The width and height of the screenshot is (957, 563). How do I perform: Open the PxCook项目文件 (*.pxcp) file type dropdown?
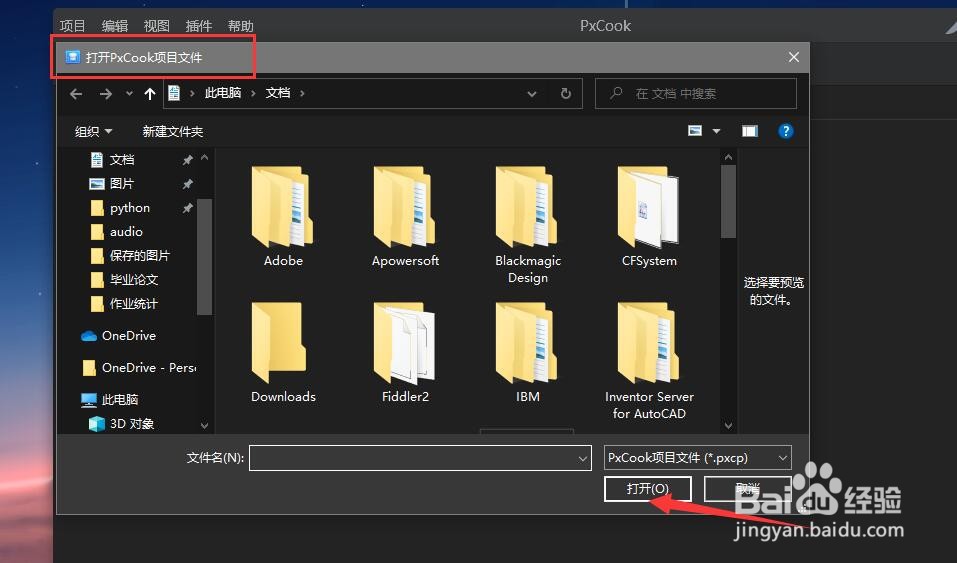click(698, 458)
